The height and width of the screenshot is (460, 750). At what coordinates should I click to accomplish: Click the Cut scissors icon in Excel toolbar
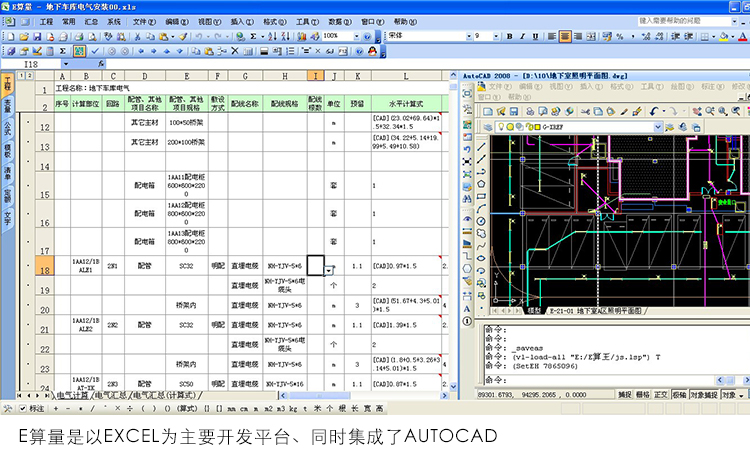pyautogui.click(x=137, y=36)
